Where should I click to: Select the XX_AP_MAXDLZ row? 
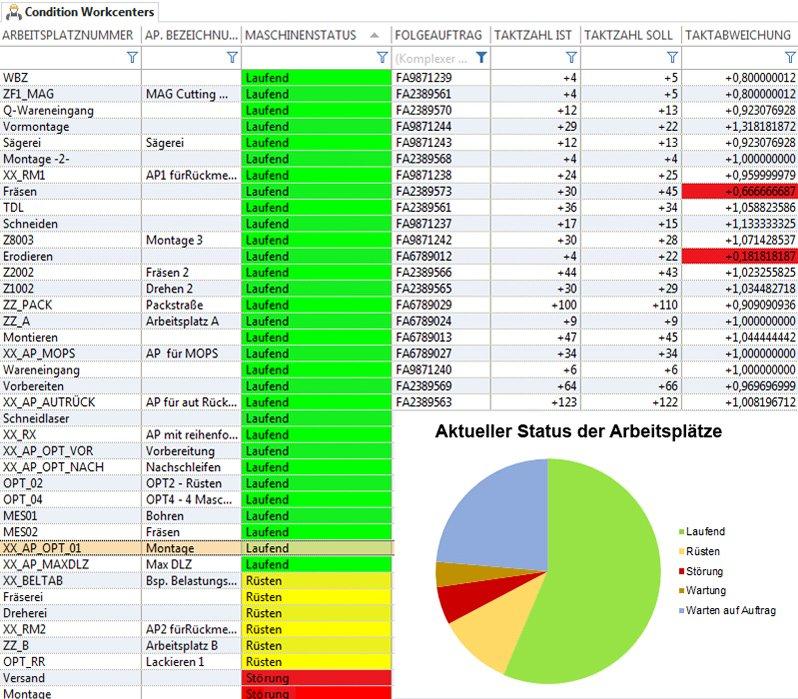[196, 565]
